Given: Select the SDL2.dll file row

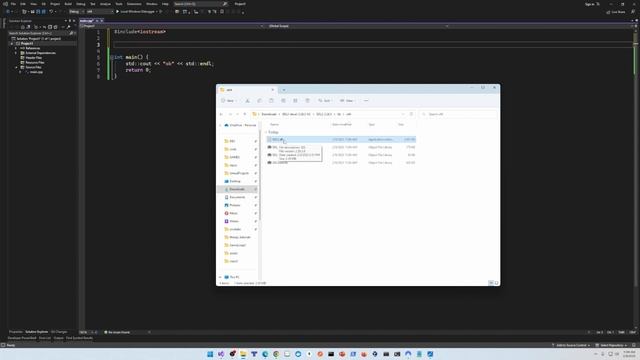Looking at the screenshot, I should click(x=341, y=140).
